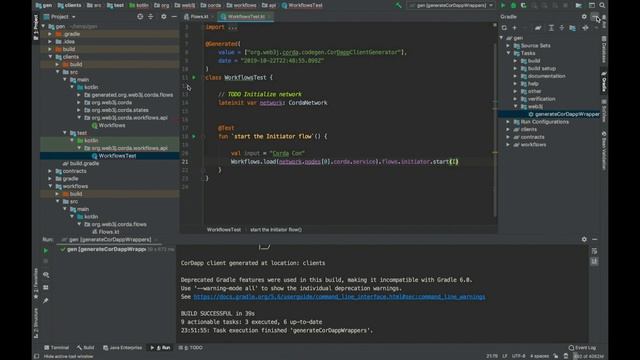Toggle the Run tool window button in the bottom bar

(160, 348)
